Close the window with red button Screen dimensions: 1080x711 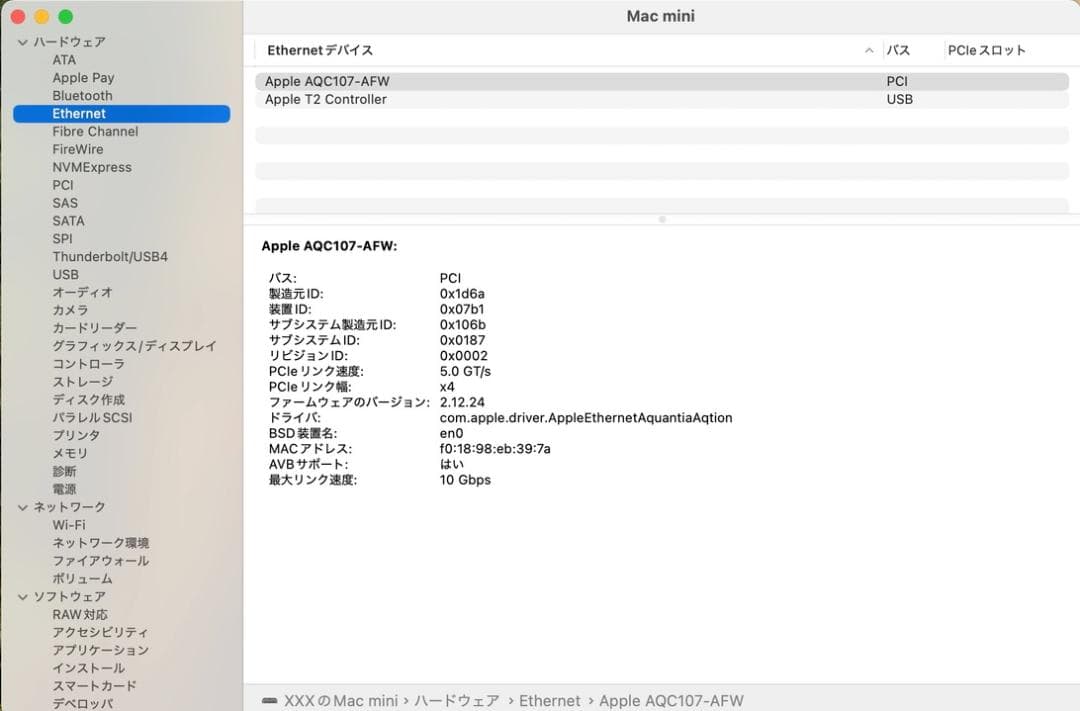[x=19, y=17]
